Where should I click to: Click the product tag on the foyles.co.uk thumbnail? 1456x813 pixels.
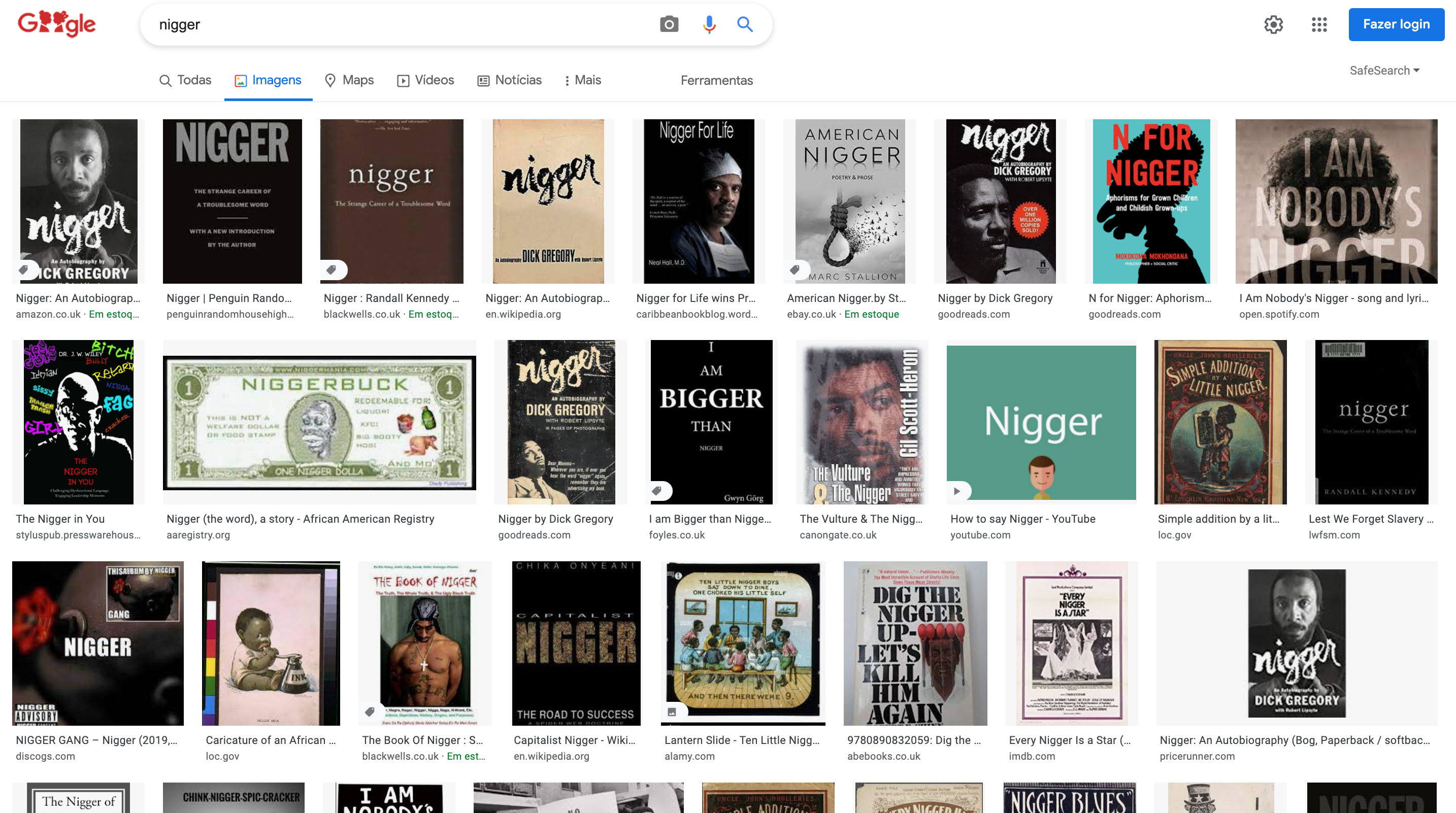(x=657, y=490)
